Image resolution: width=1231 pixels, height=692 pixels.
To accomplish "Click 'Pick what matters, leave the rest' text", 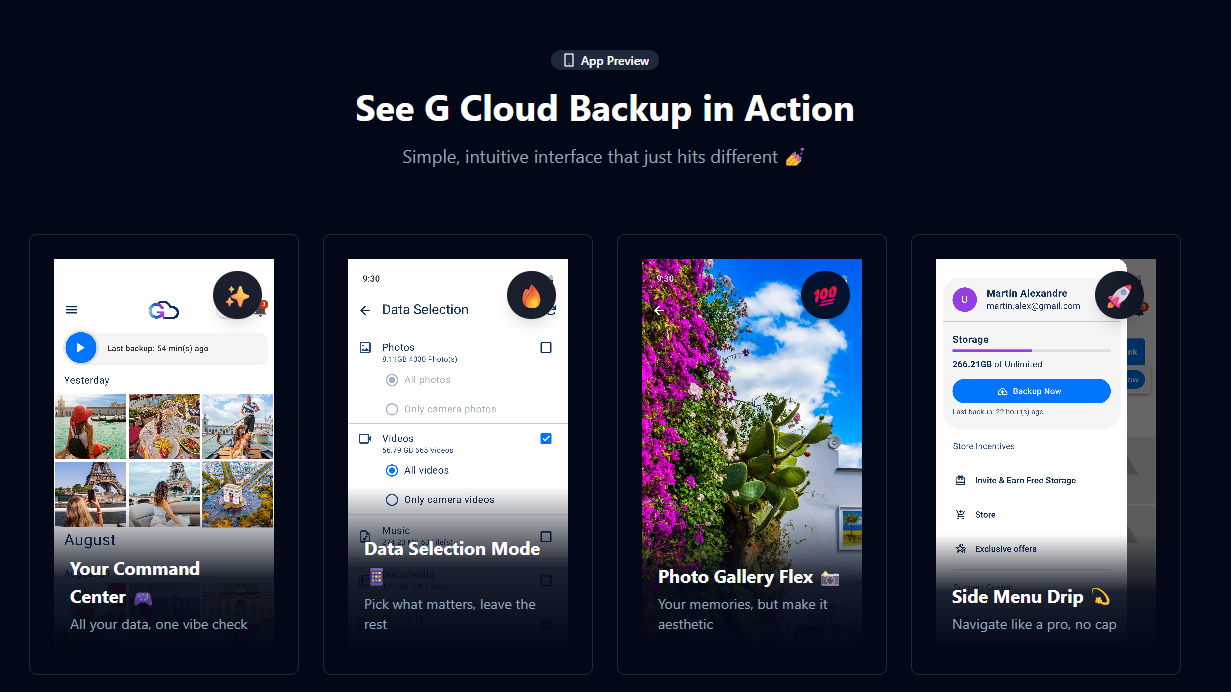I will tap(450, 614).
